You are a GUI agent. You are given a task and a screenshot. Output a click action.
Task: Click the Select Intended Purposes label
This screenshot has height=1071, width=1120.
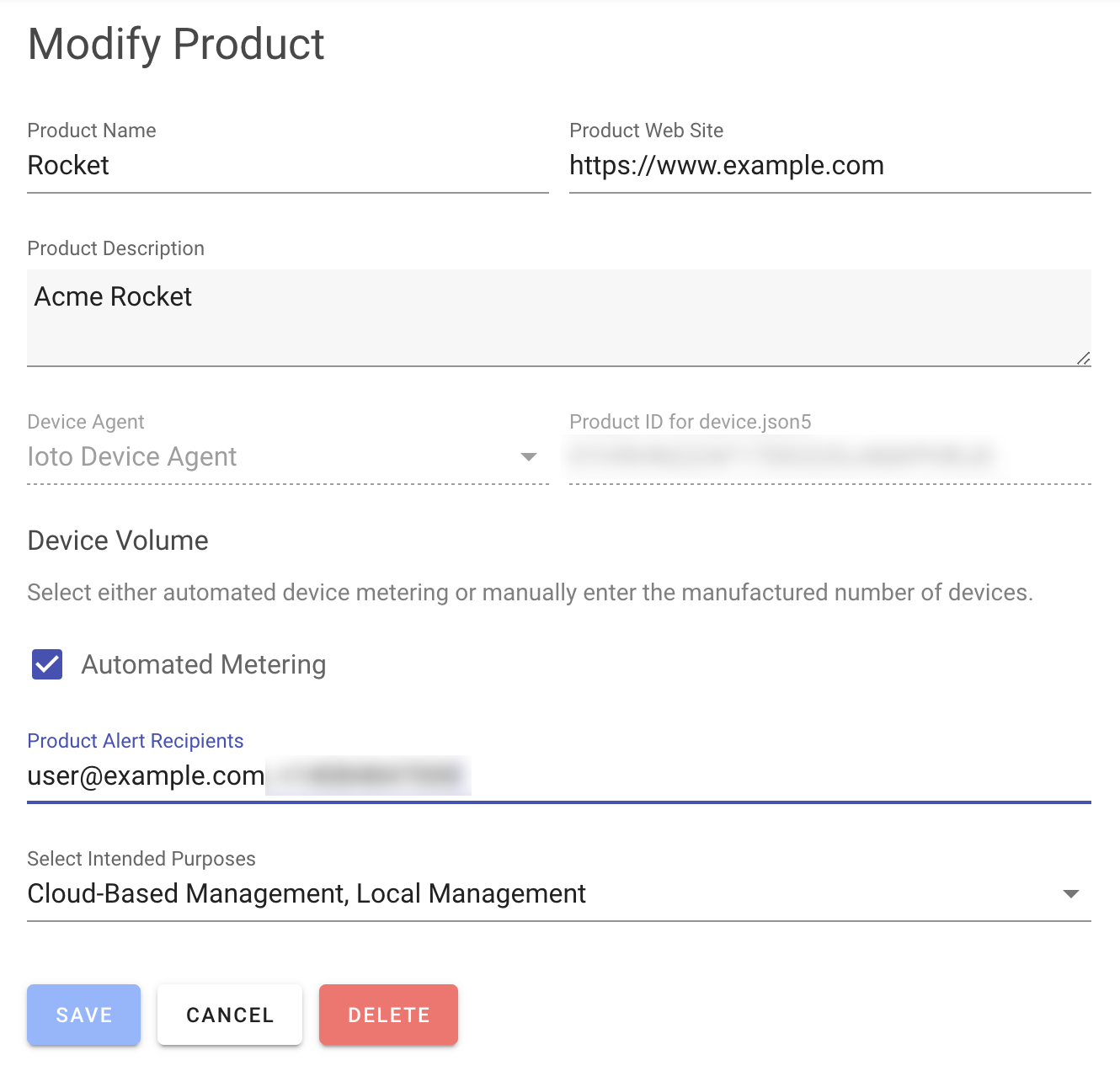[141, 859]
